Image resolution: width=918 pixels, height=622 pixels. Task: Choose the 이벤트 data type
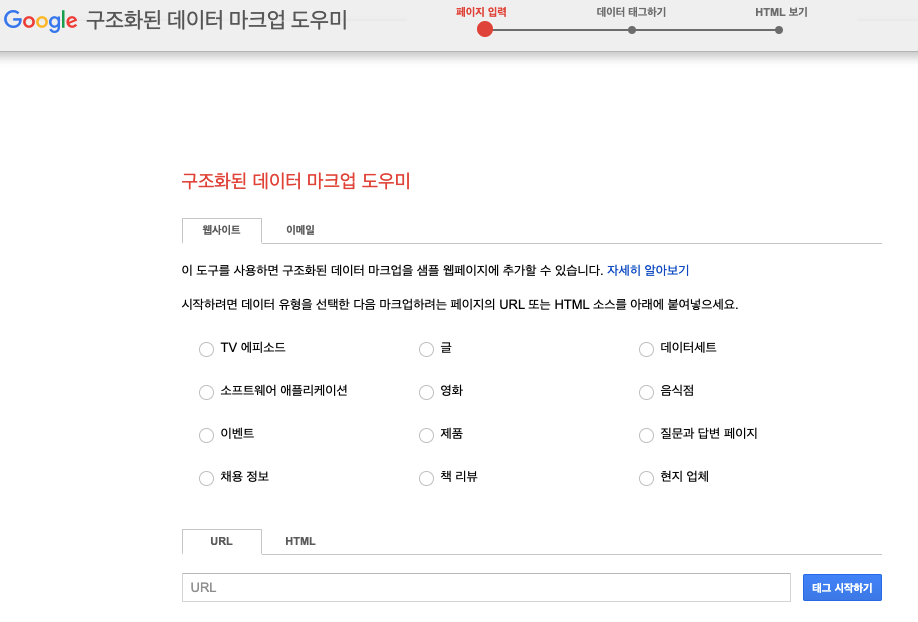[206, 435]
